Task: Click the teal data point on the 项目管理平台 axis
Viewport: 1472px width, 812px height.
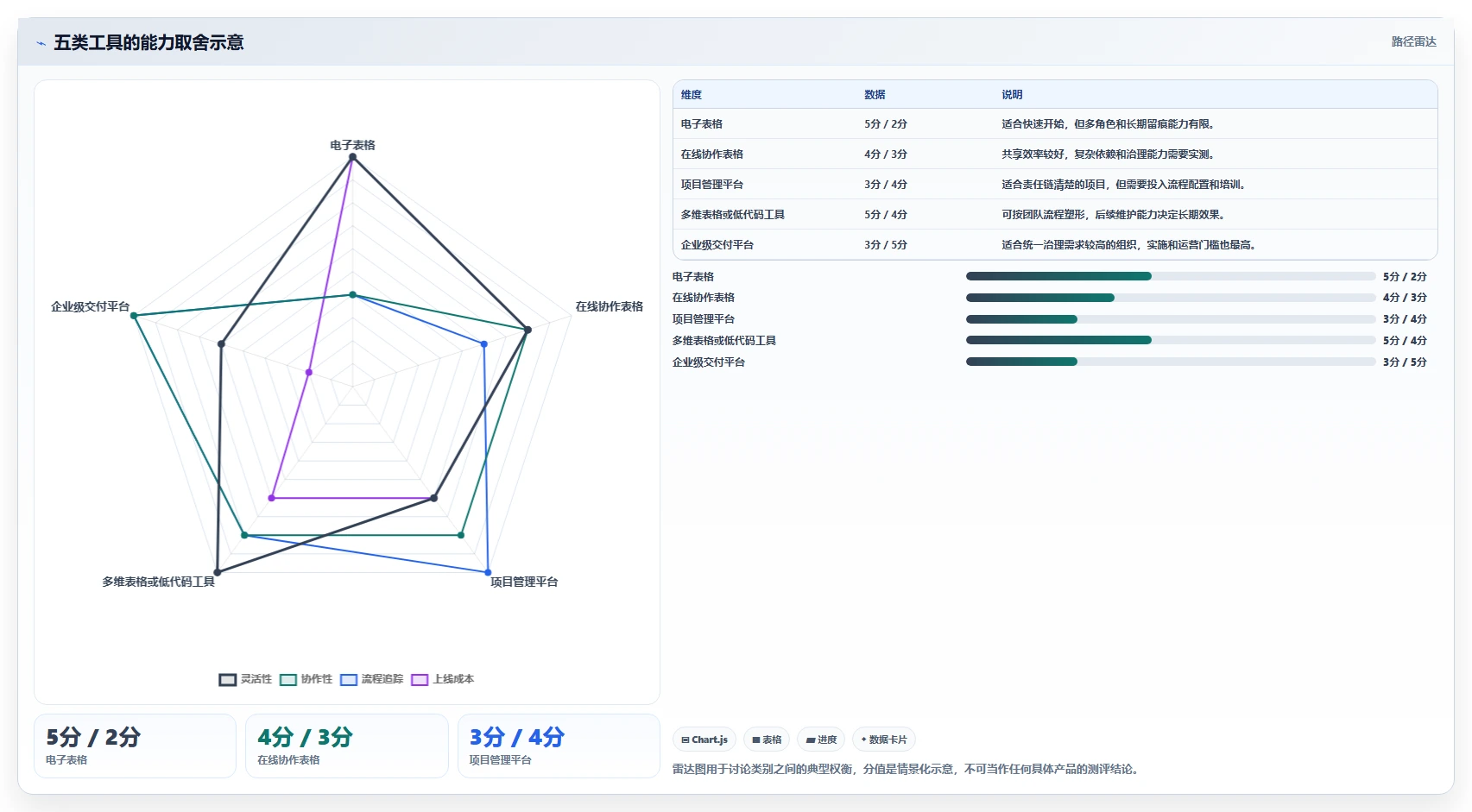Action: point(460,535)
